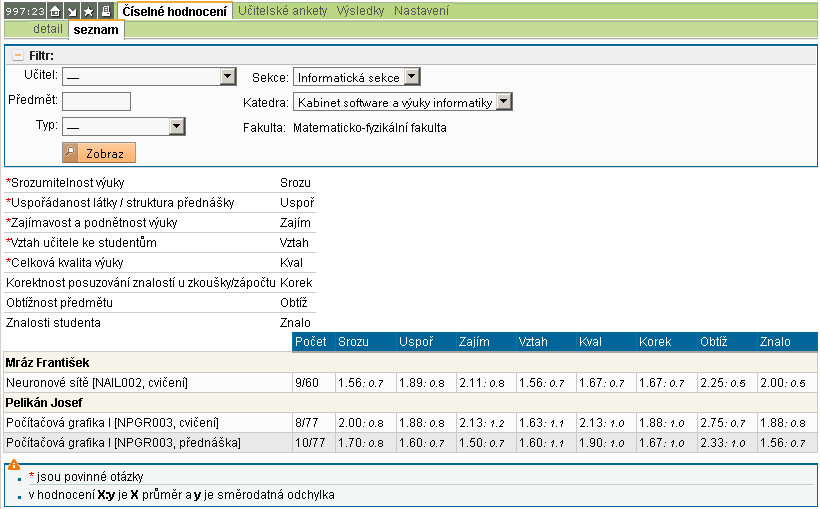Click the Předmět text input field
This screenshot has height=509, width=820.
96,101
